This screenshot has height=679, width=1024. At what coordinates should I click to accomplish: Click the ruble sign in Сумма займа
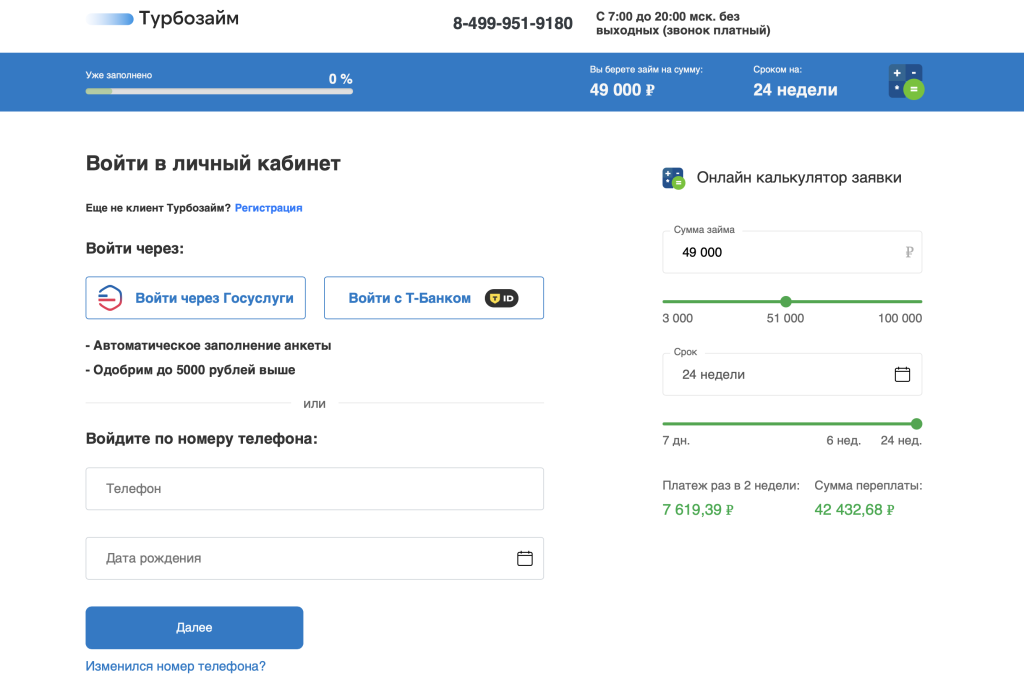point(909,252)
